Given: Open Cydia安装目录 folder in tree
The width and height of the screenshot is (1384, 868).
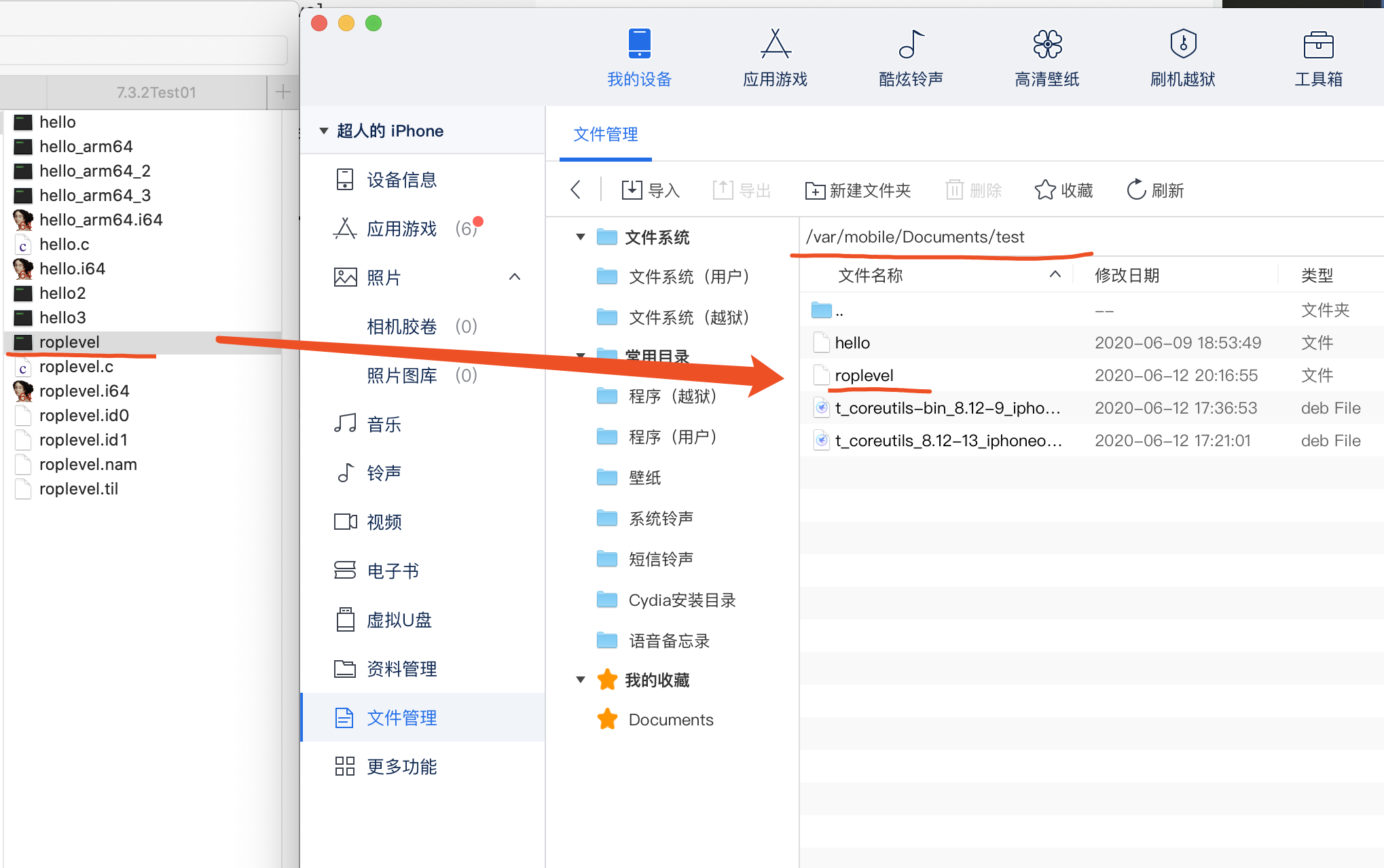Looking at the screenshot, I should point(667,600).
